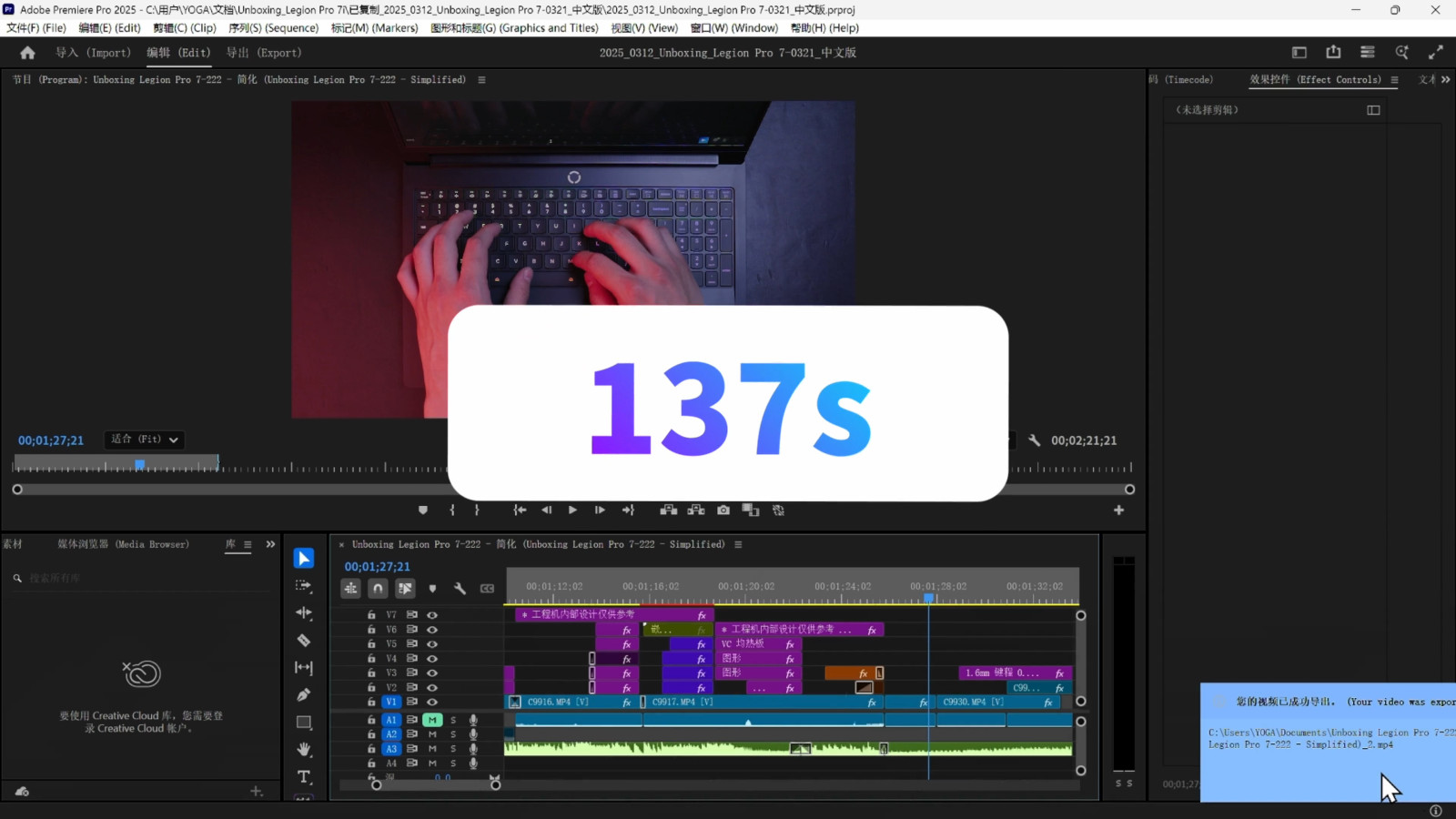1456x819 pixels.
Task: Add a marker in the timeline toolbar
Action: point(432,589)
